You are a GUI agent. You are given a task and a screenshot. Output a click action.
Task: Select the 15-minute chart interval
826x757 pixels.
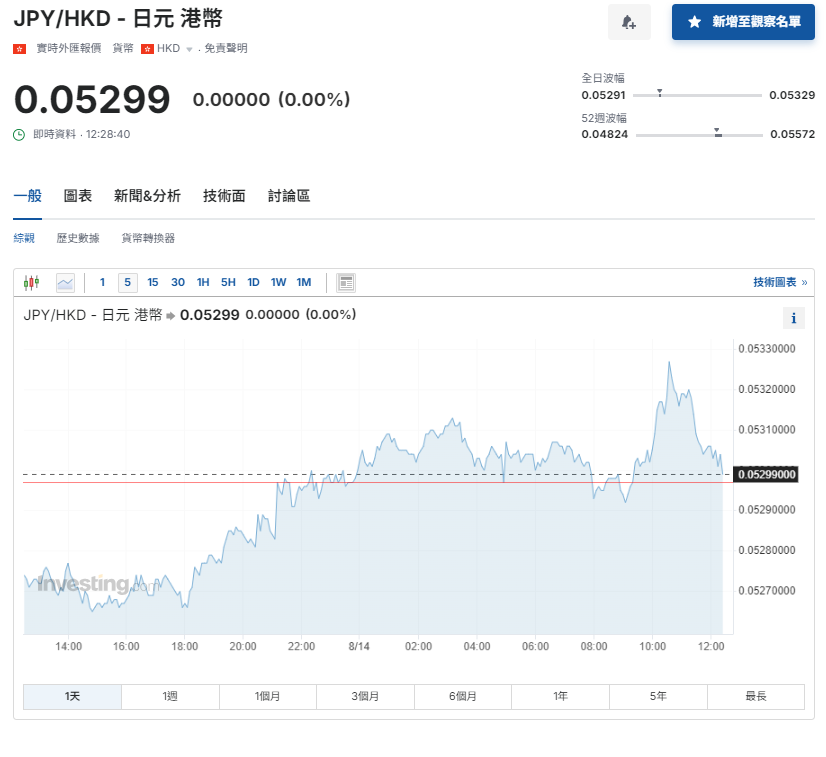[153, 283]
